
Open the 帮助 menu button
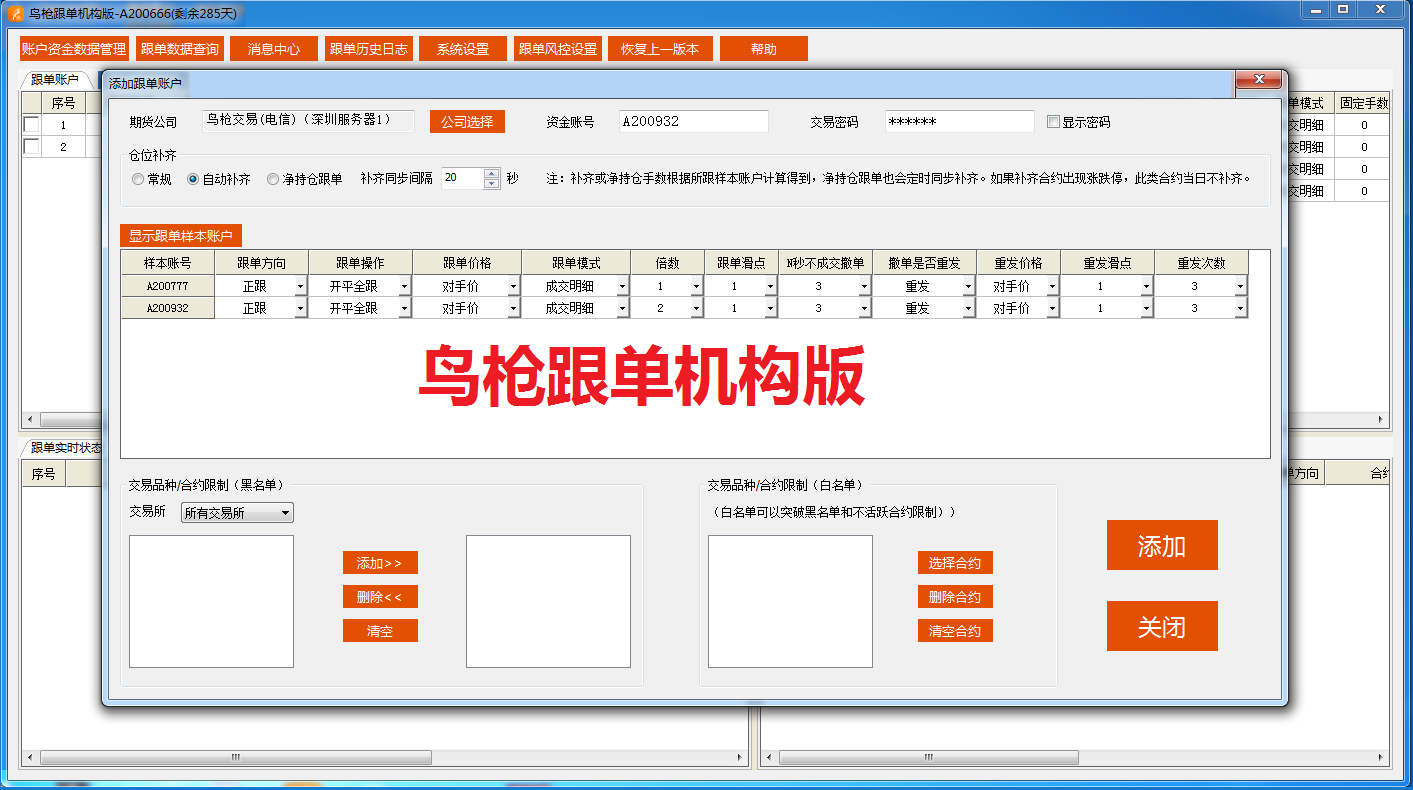tap(764, 49)
